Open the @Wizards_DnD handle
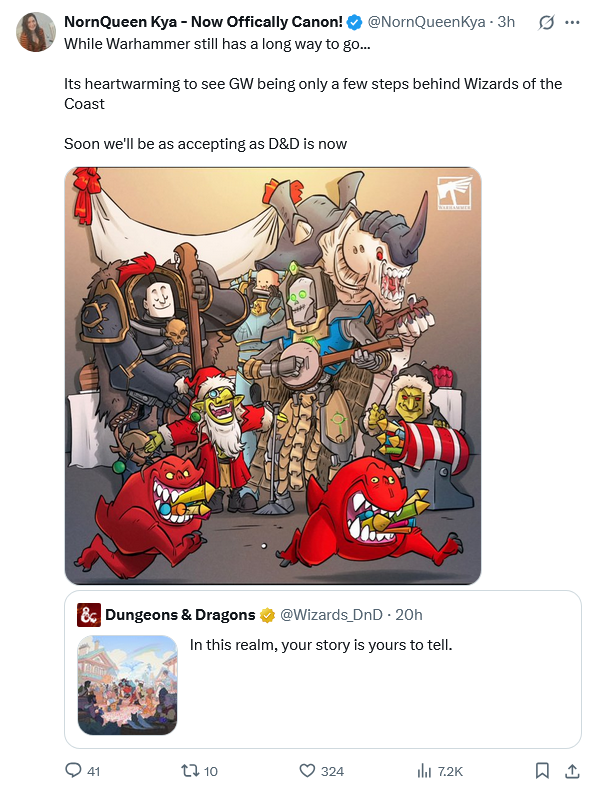The height and width of the screenshot is (793, 598). tap(331, 614)
